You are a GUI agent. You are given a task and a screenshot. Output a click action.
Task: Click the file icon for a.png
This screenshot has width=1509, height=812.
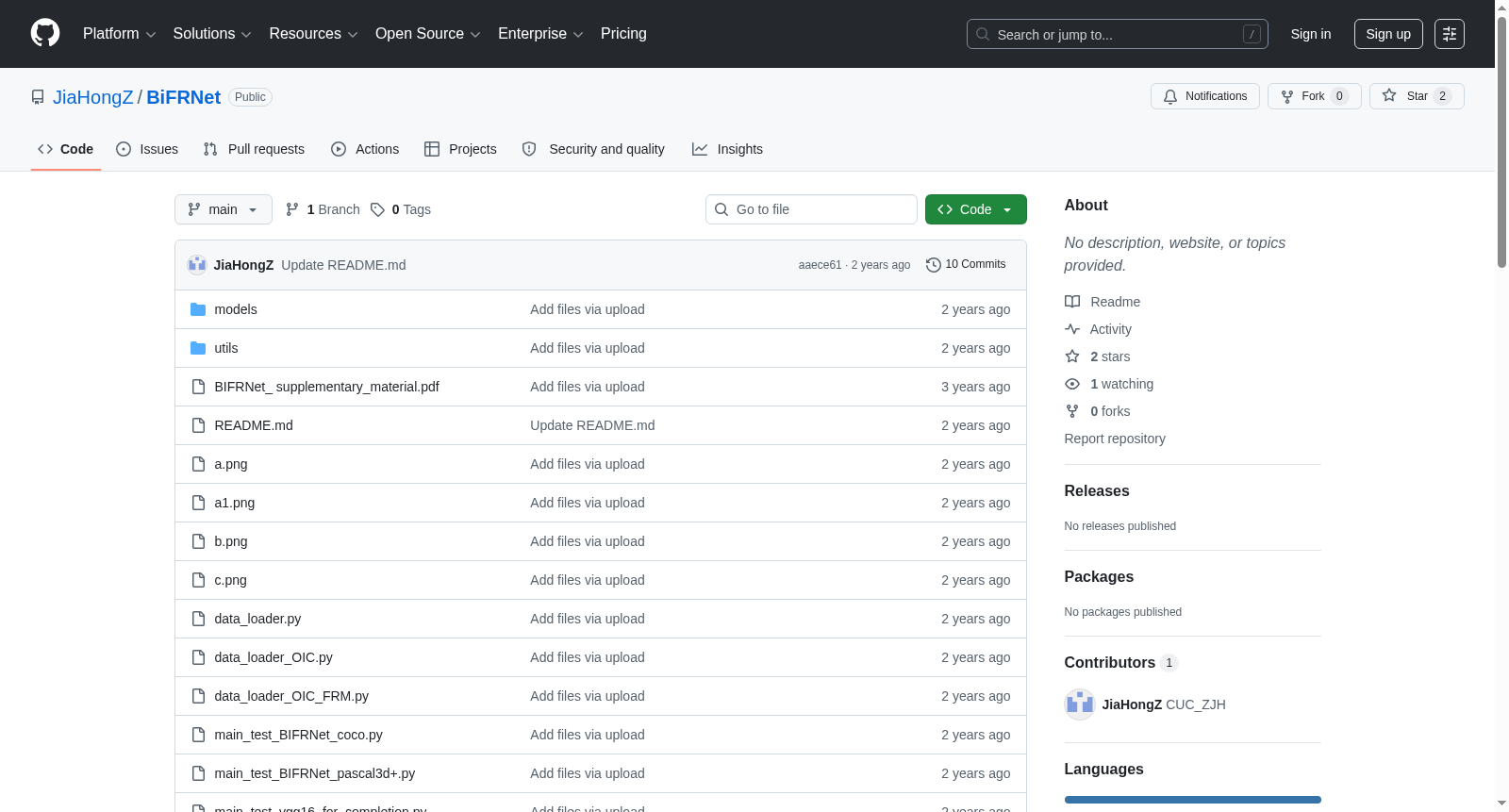pos(198,464)
